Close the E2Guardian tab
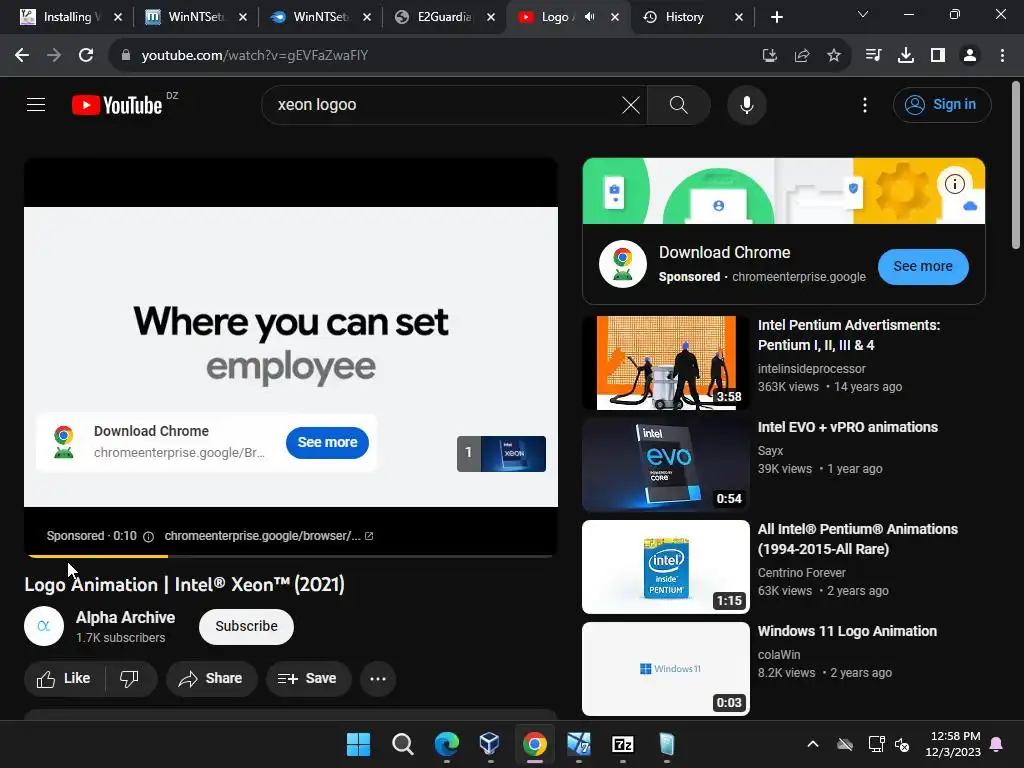The width and height of the screenshot is (1024, 768). click(x=491, y=17)
